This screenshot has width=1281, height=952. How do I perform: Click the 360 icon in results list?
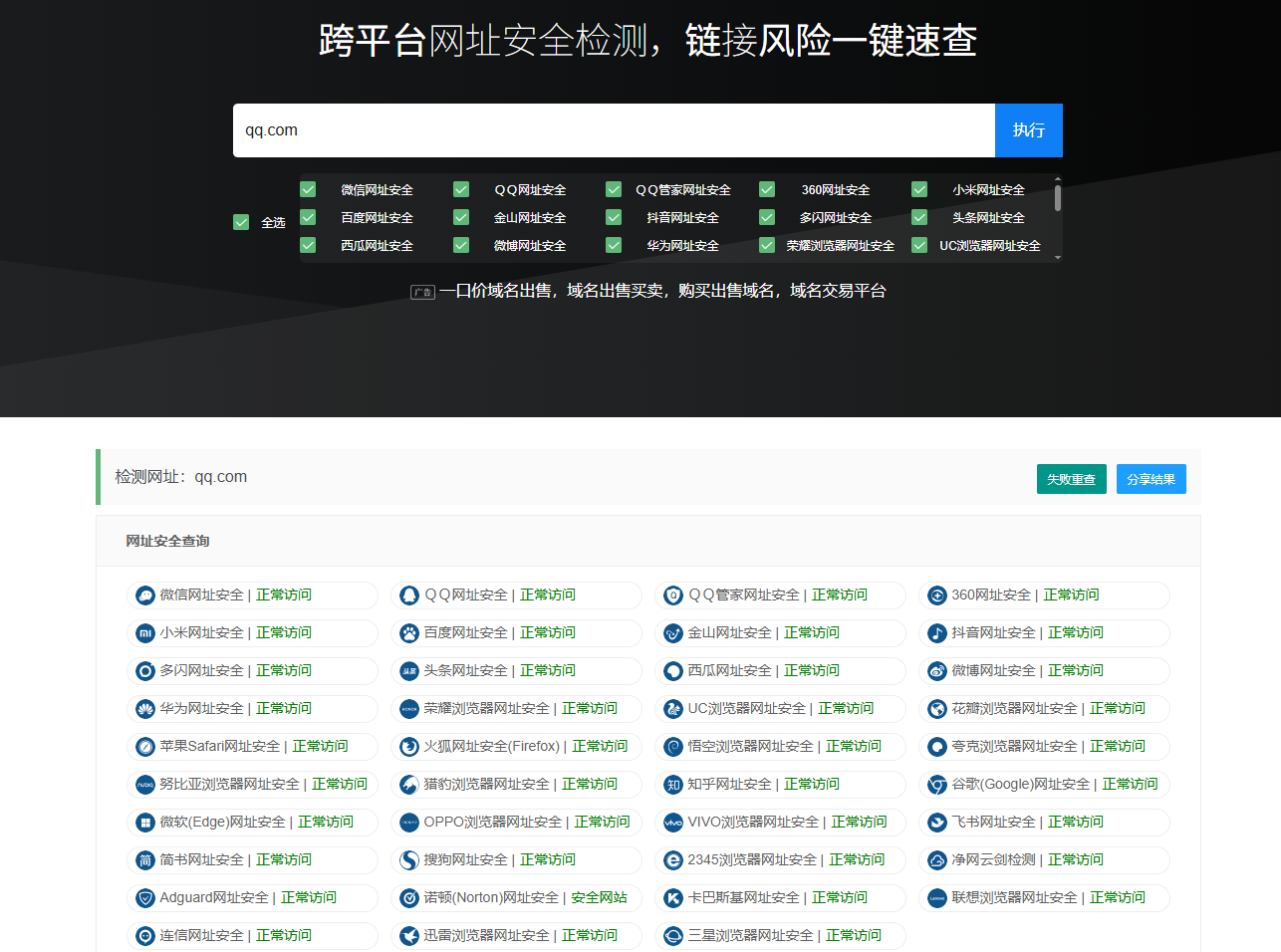coord(937,595)
